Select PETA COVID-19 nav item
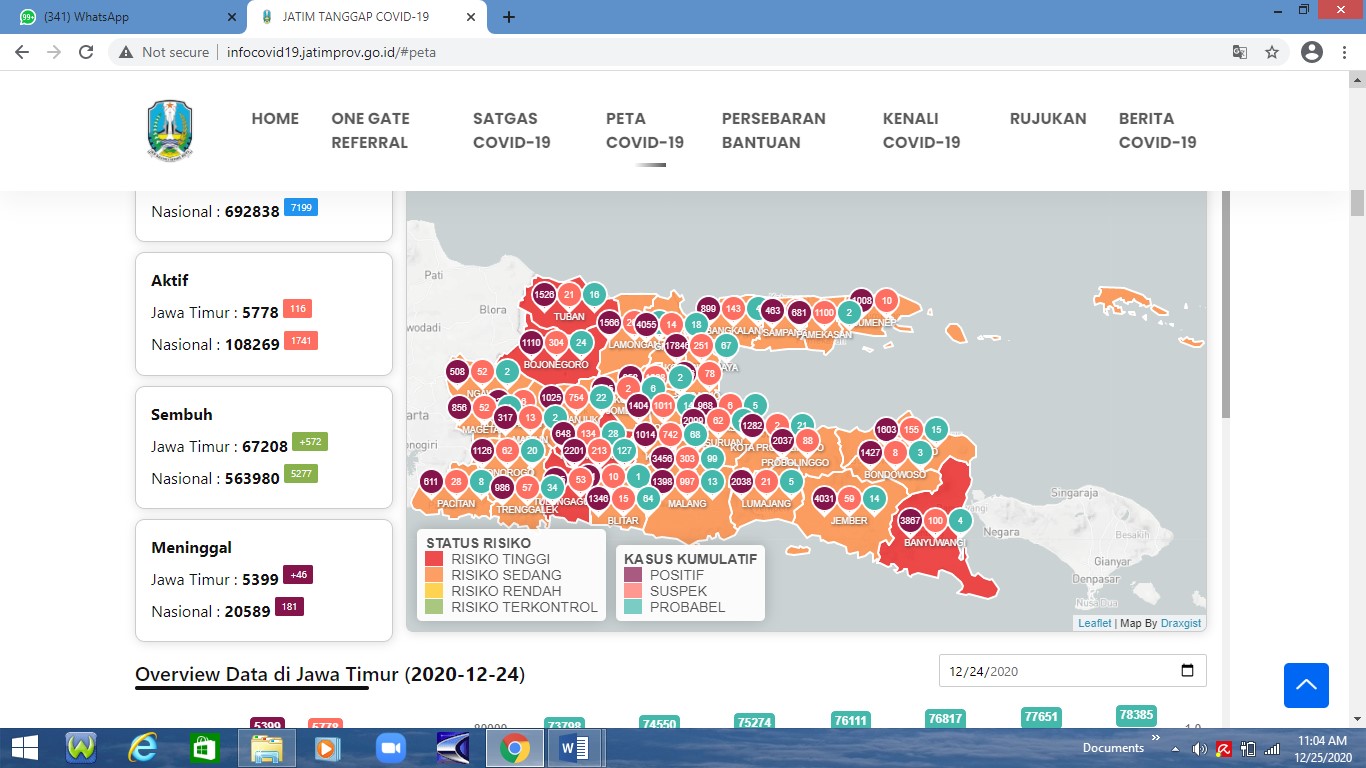Viewport: 1366px width, 768px height. tap(645, 130)
